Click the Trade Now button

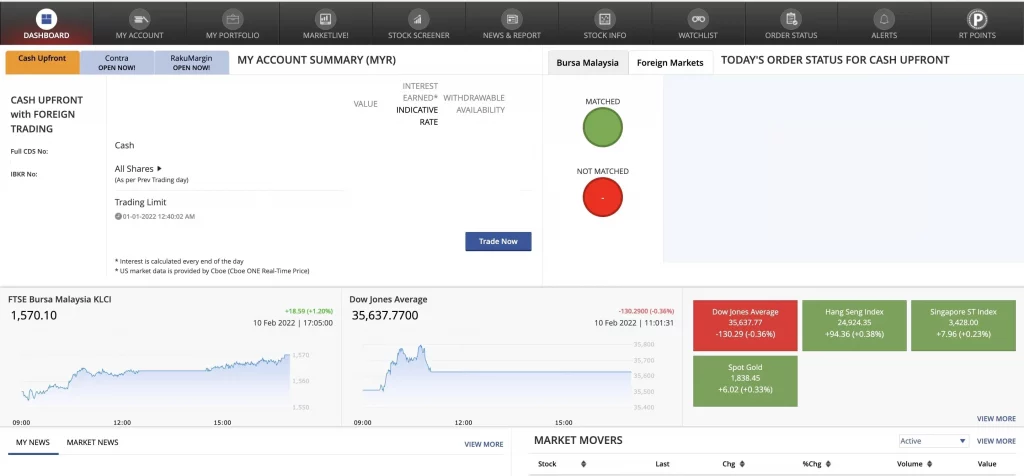(498, 241)
